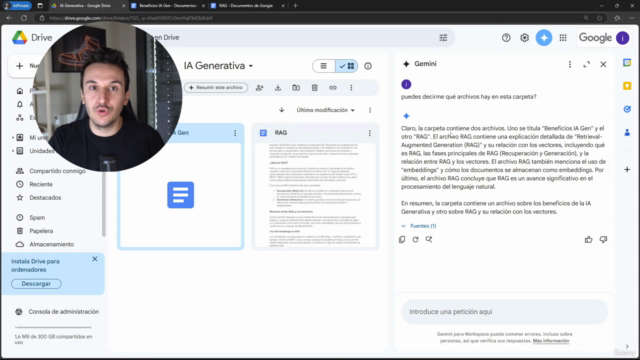Switch to Beneficios IA Gen browser tab
Viewport: 640px width, 360px height.
168,6
